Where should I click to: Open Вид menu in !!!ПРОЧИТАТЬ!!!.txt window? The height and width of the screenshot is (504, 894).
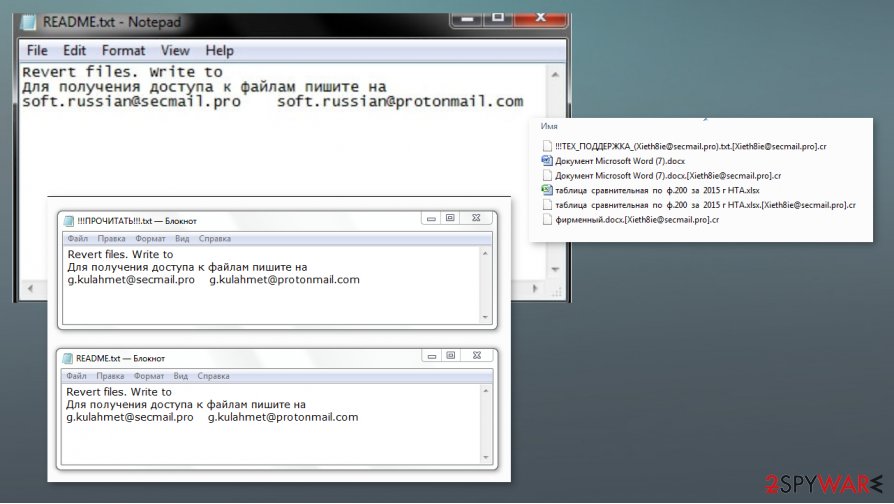[x=182, y=238]
